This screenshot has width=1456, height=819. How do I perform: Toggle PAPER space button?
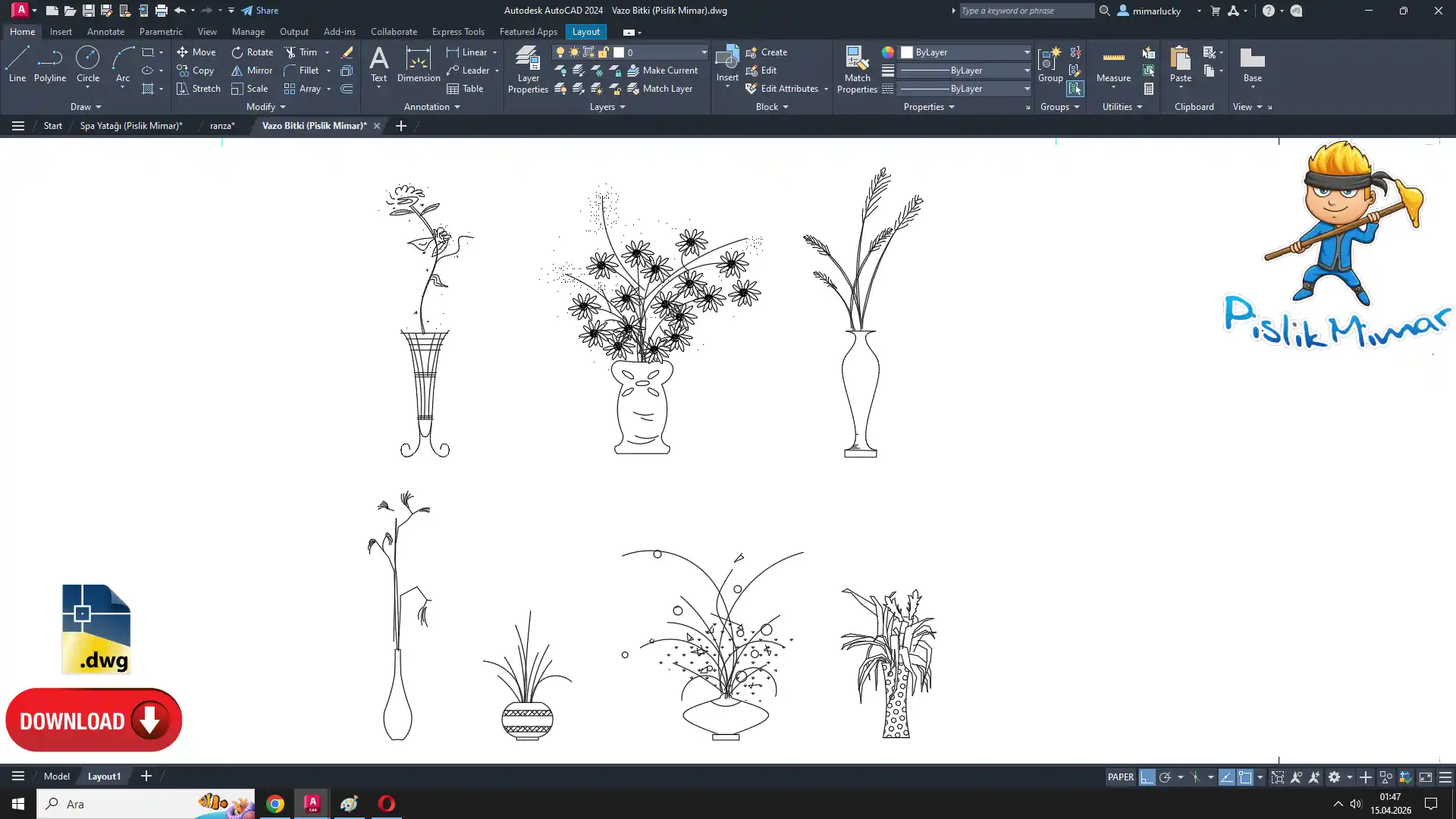pos(1120,777)
